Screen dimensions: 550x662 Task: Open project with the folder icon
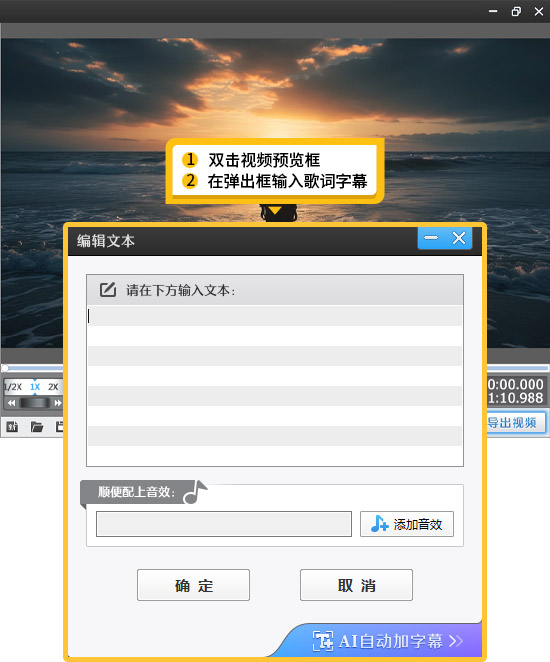(37, 427)
